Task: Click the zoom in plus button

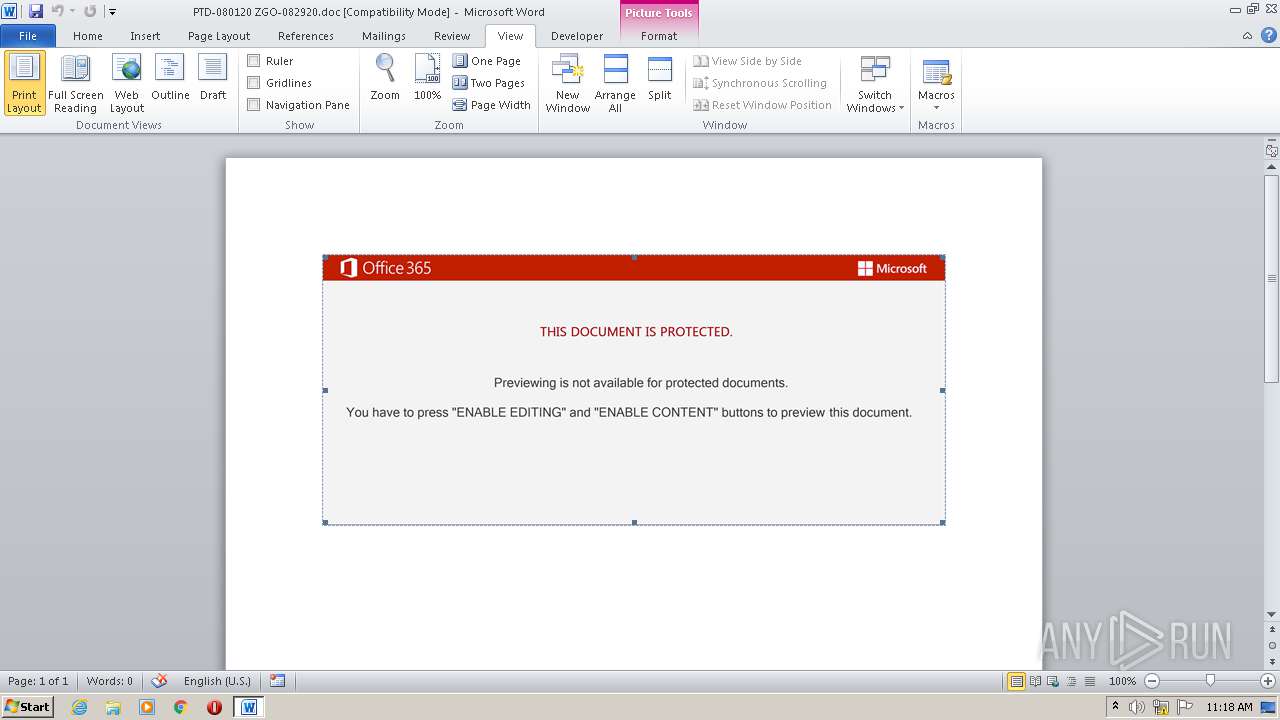Action: 1268,681
